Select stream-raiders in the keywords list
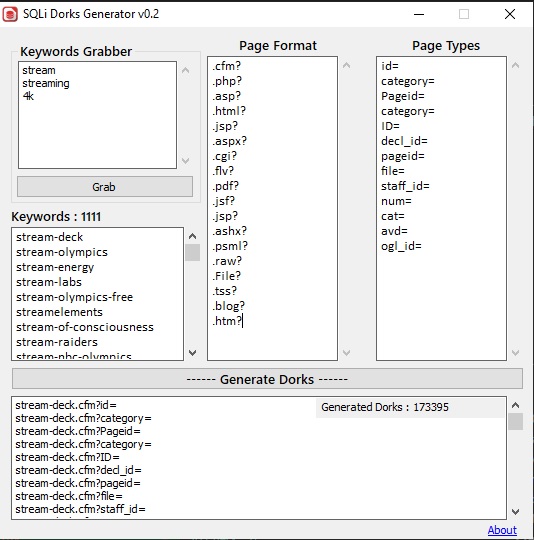The image size is (534, 540). (x=57, y=342)
